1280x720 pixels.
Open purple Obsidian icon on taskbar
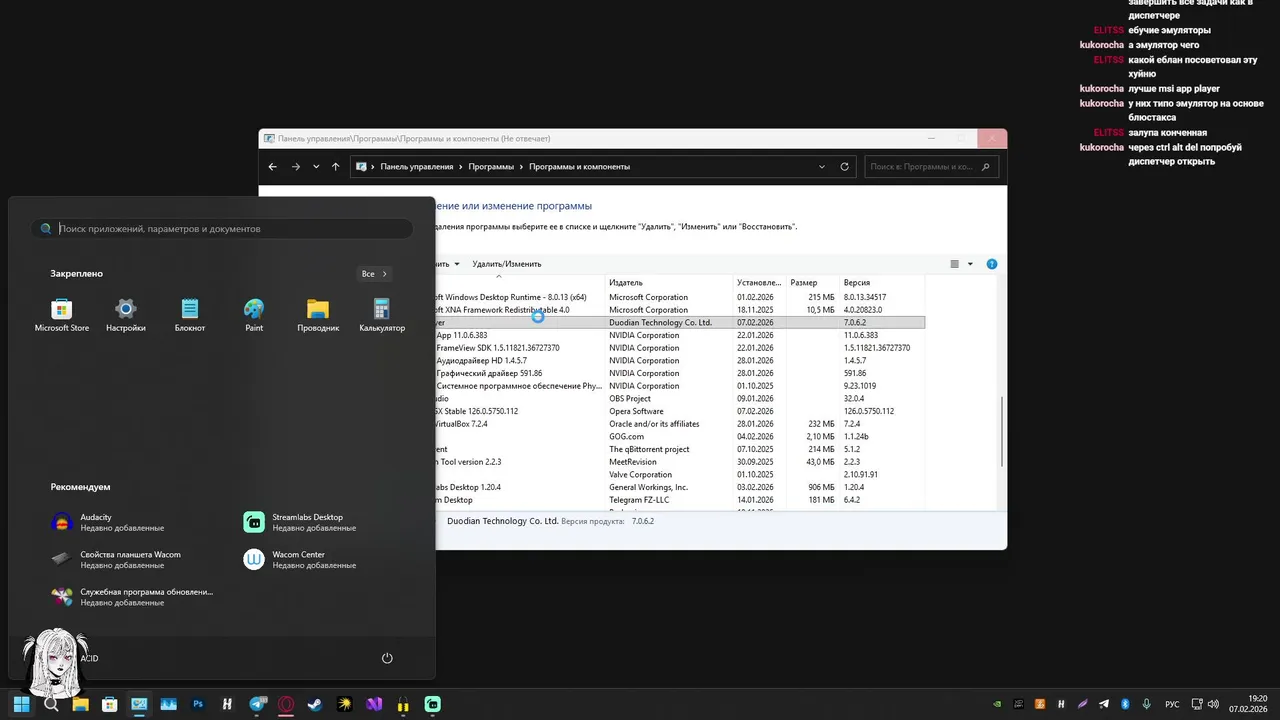[x=374, y=704]
